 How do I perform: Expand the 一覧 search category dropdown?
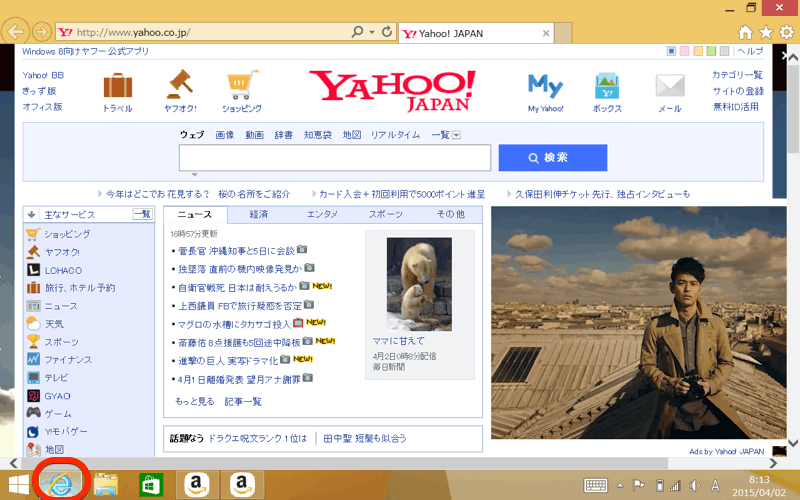pos(456,135)
